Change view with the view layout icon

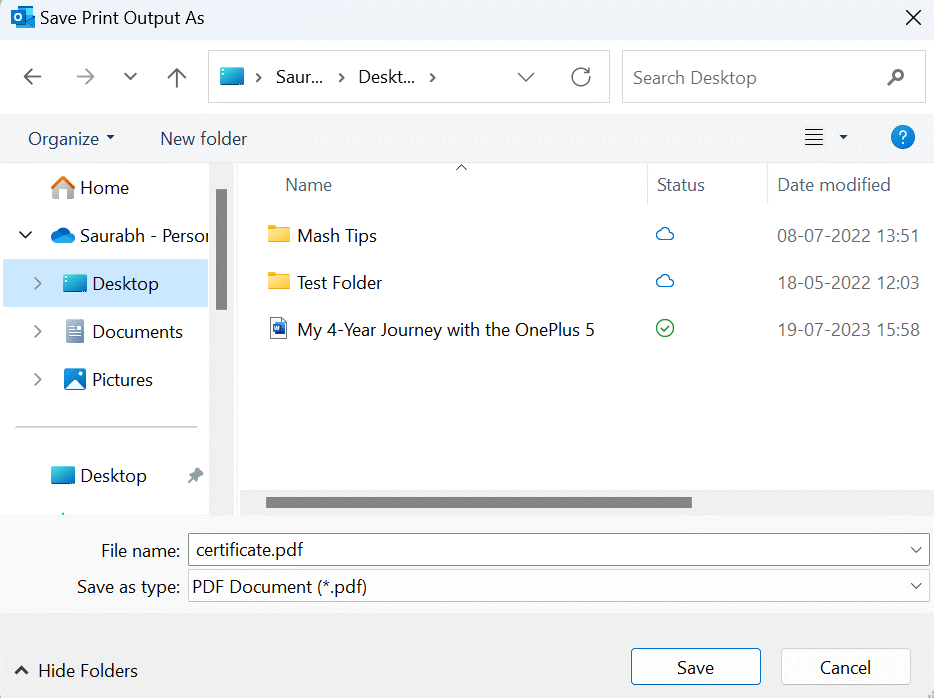click(x=814, y=137)
